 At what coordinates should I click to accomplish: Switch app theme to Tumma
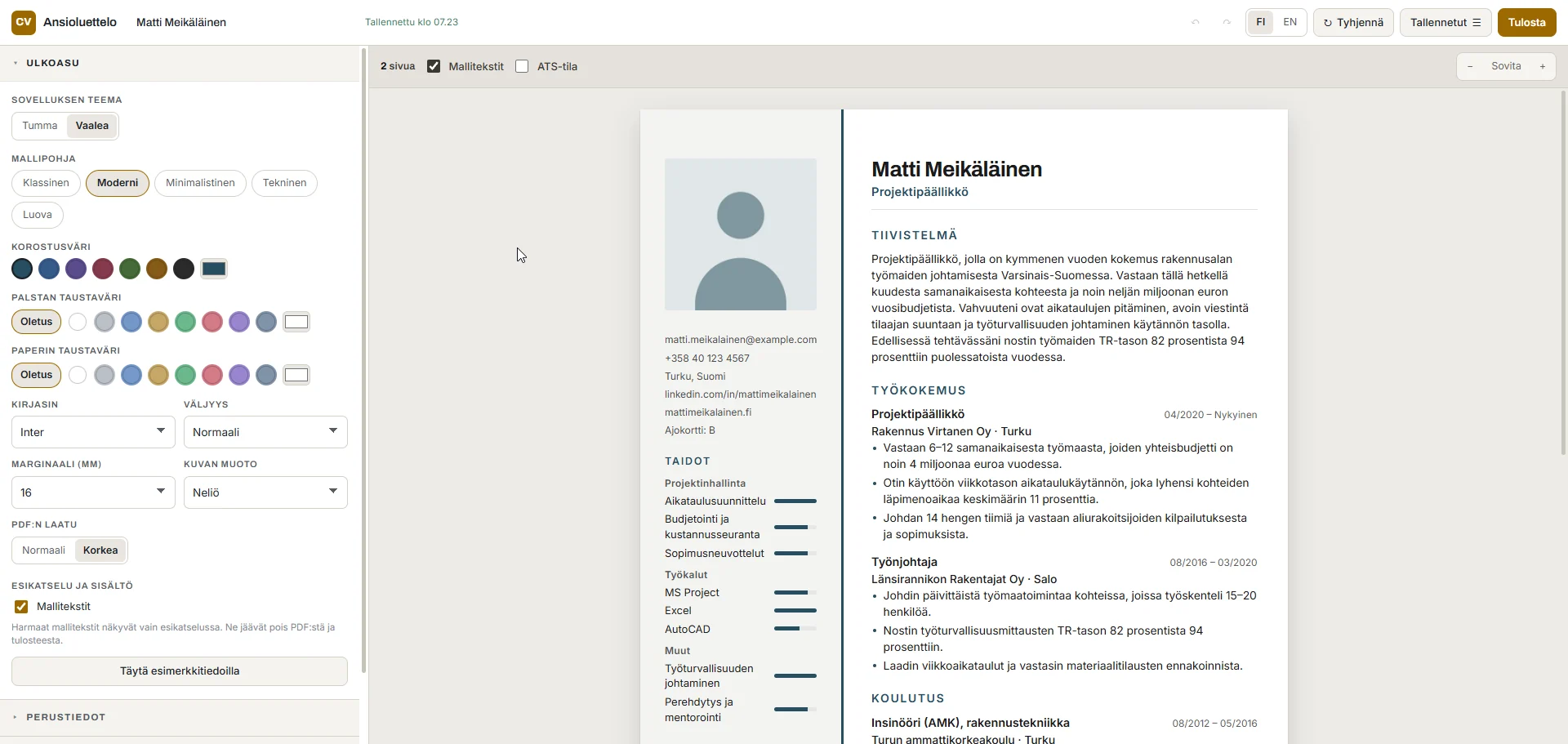(40, 126)
